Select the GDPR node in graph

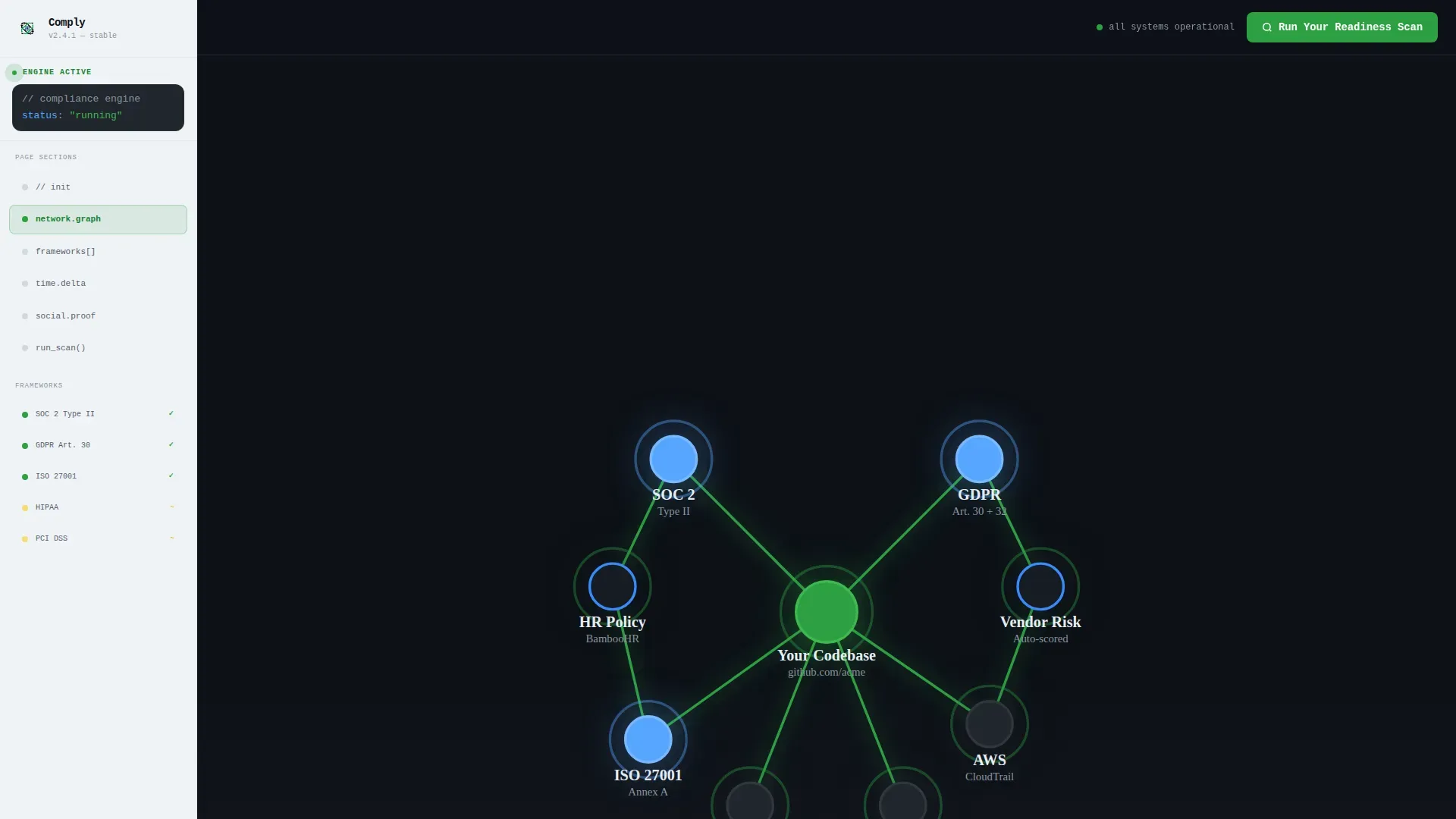coord(979,459)
